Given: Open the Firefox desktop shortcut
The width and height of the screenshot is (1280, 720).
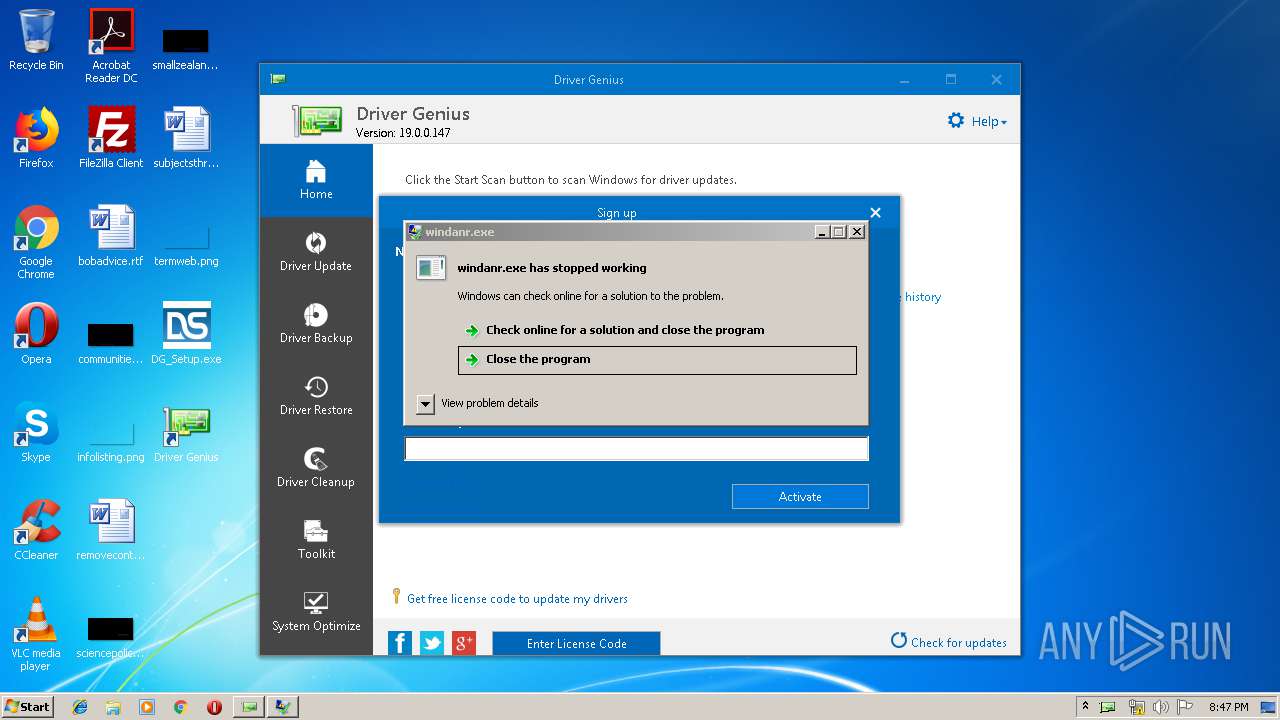Looking at the screenshot, I should tap(36, 138).
